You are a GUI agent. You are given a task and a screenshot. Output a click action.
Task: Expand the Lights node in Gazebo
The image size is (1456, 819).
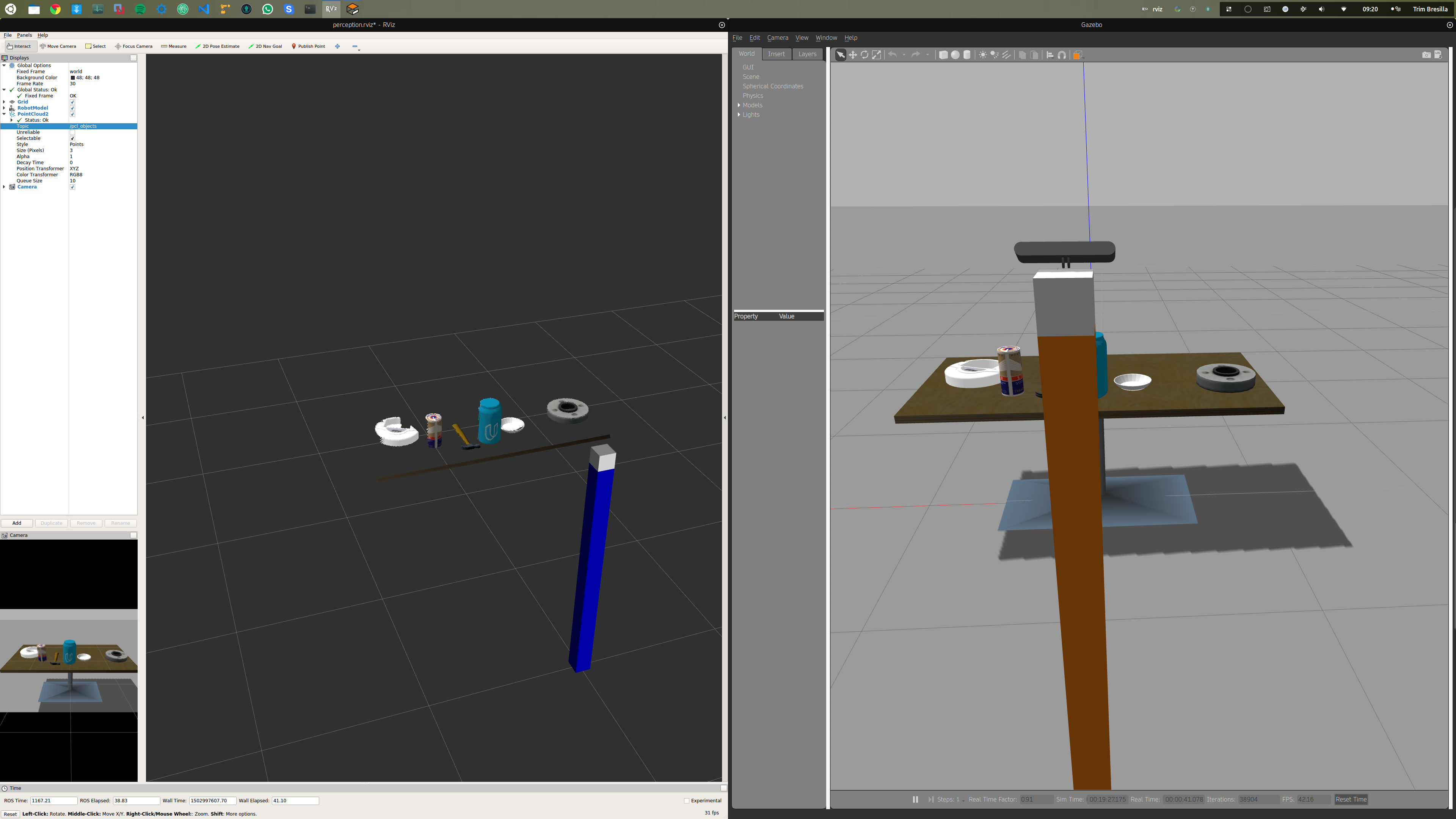739,115
